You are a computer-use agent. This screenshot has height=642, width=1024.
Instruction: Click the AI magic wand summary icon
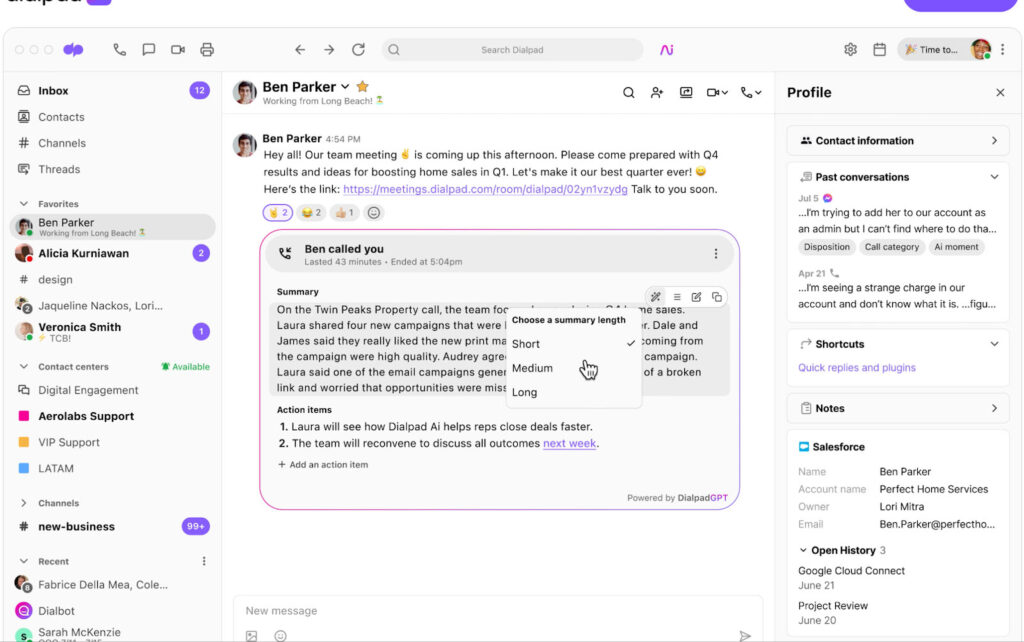[x=656, y=297]
